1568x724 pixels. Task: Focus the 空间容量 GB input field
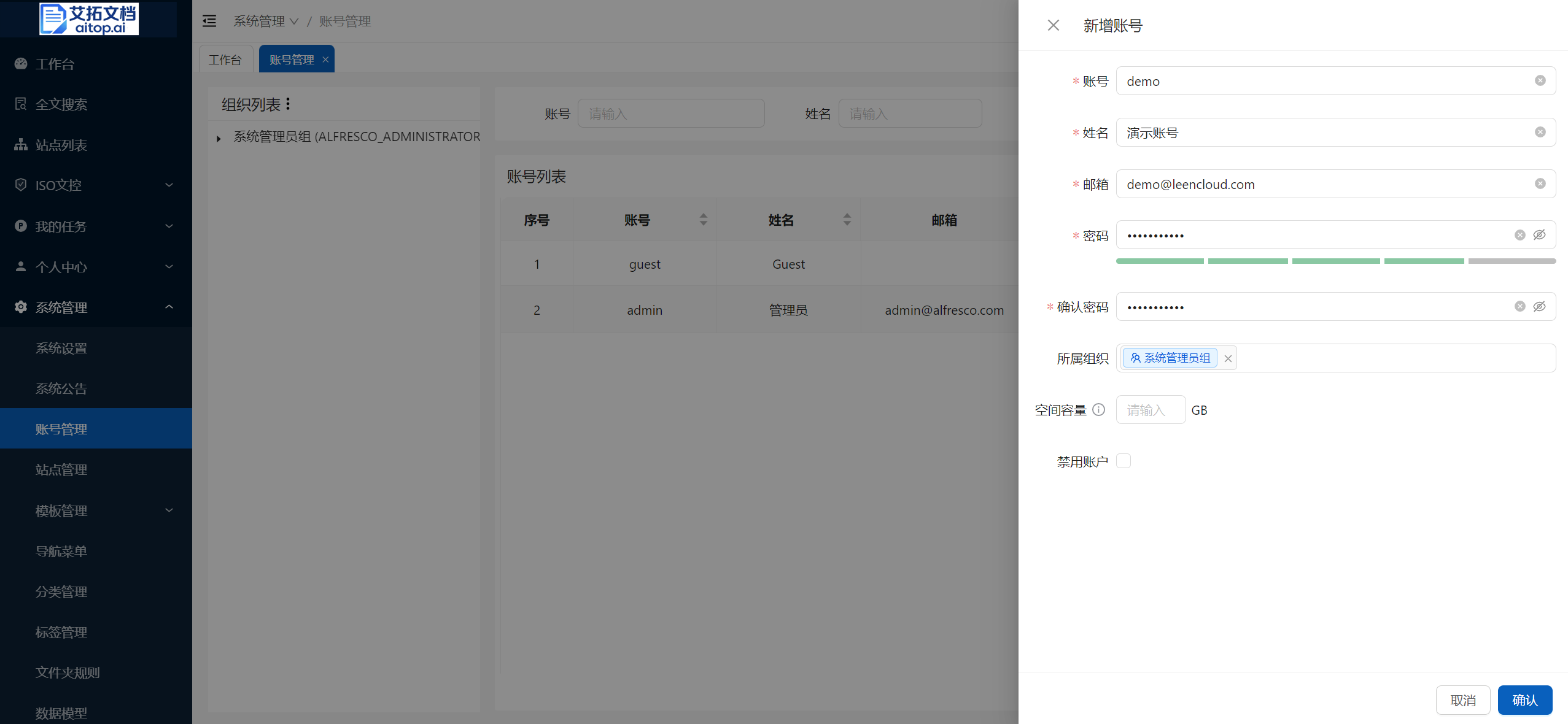pos(1150,409)
